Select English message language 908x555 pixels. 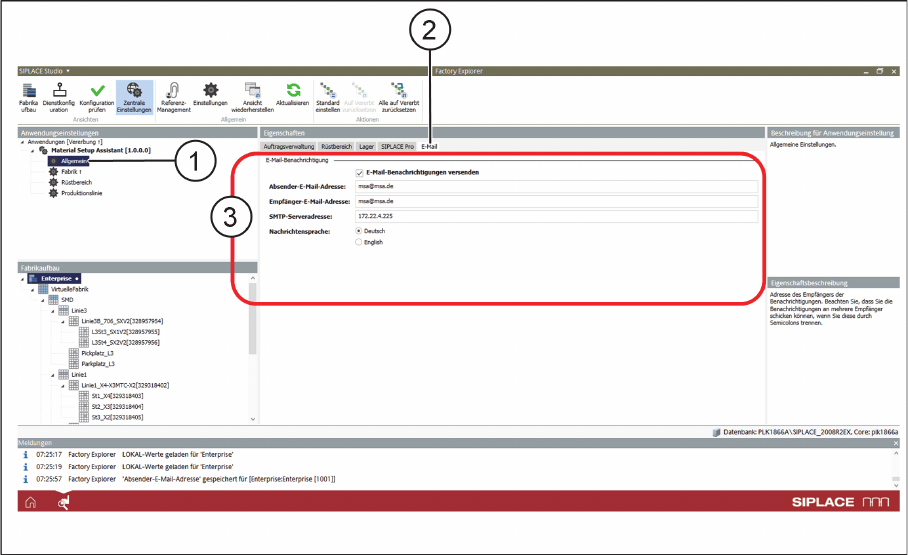click(358, 242)
